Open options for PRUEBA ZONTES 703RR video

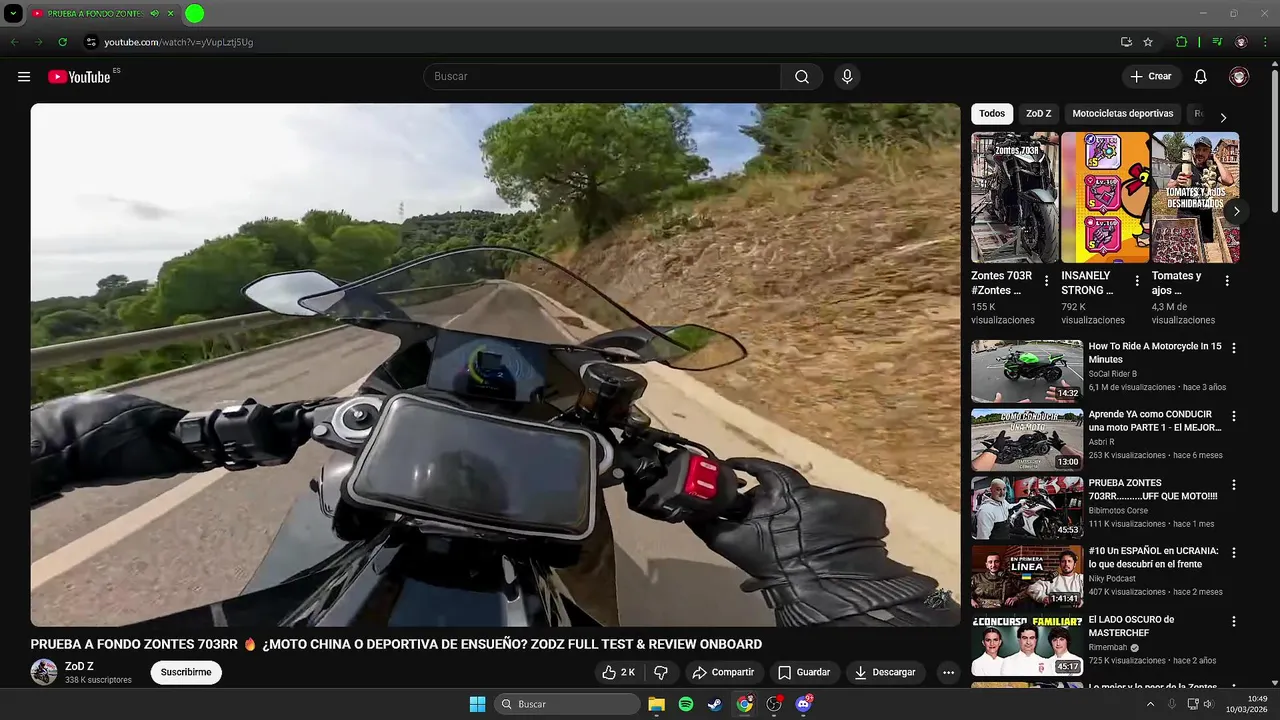point(1234,484)
